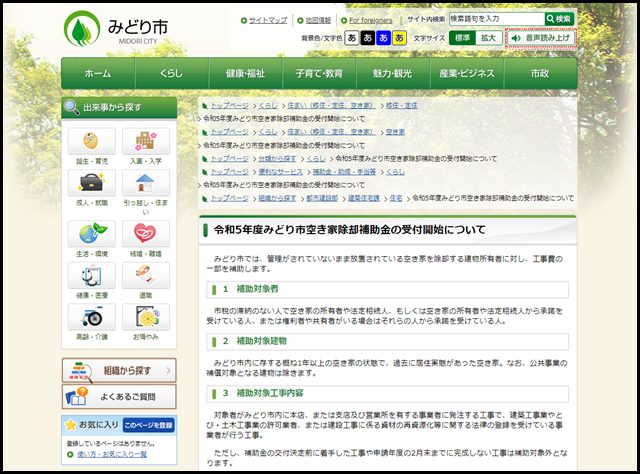
Task: Open the くらし navigation menu
Action: [171, 73]
